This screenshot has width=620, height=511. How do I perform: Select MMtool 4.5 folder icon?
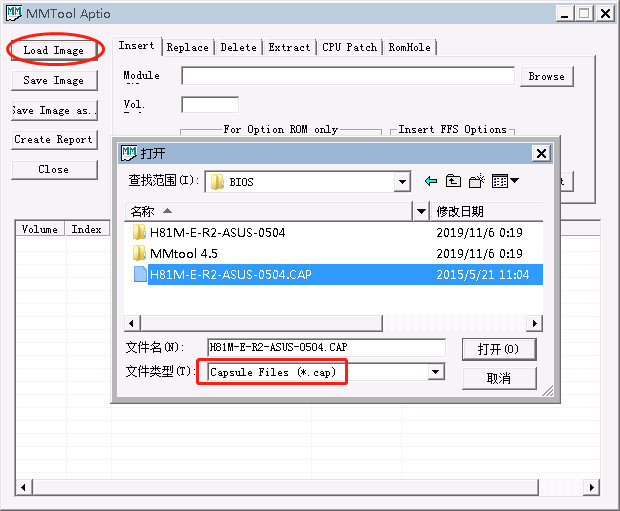pyautogui.click(x=139, y=253)
